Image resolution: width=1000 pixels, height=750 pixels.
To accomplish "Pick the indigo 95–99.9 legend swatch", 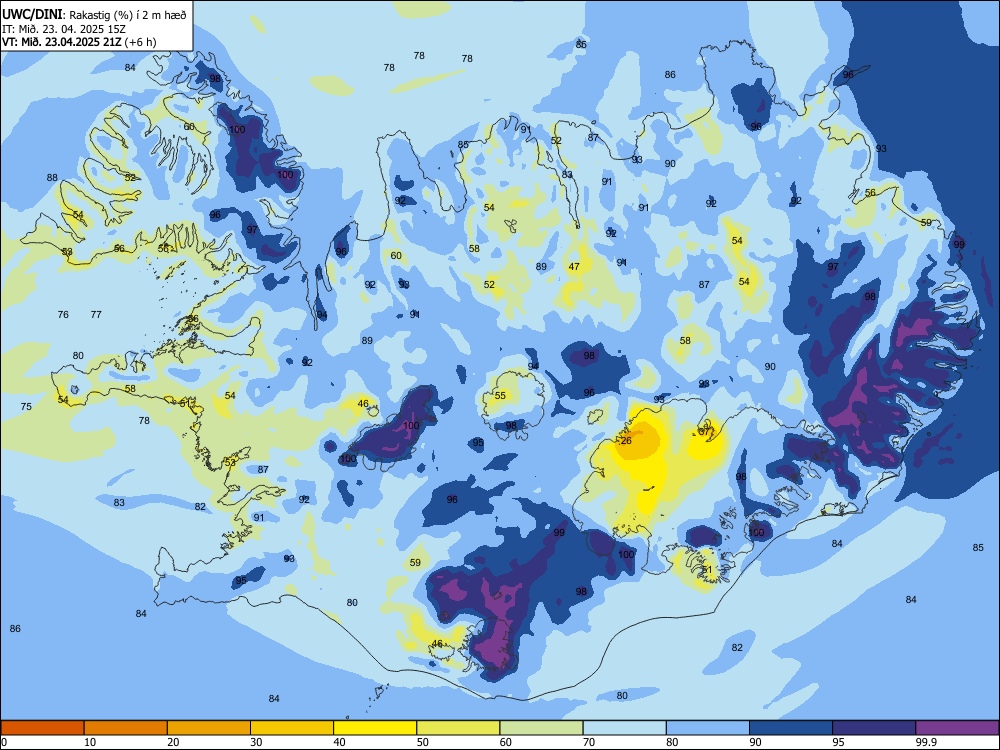I will [874, 728].
